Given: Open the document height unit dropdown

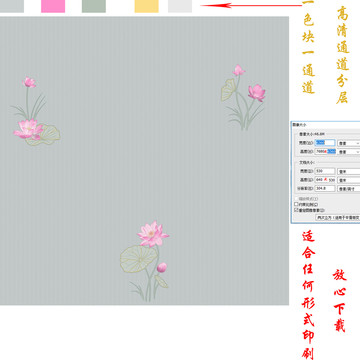Looking at the screenshot, I should [349, 180].
